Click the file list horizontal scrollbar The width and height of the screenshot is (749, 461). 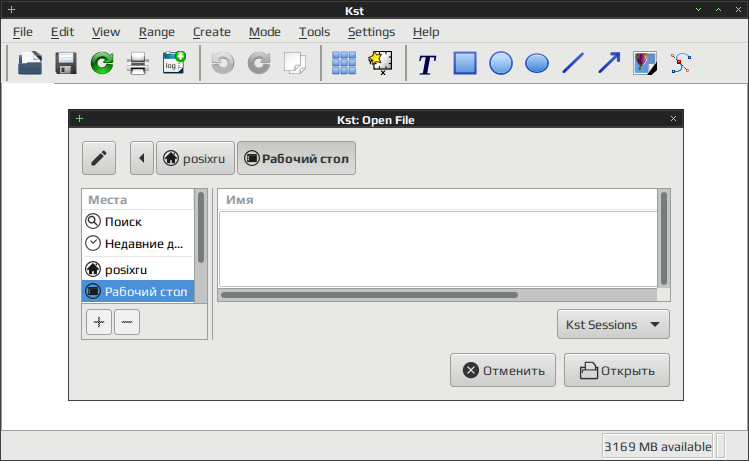coord(369,295)
